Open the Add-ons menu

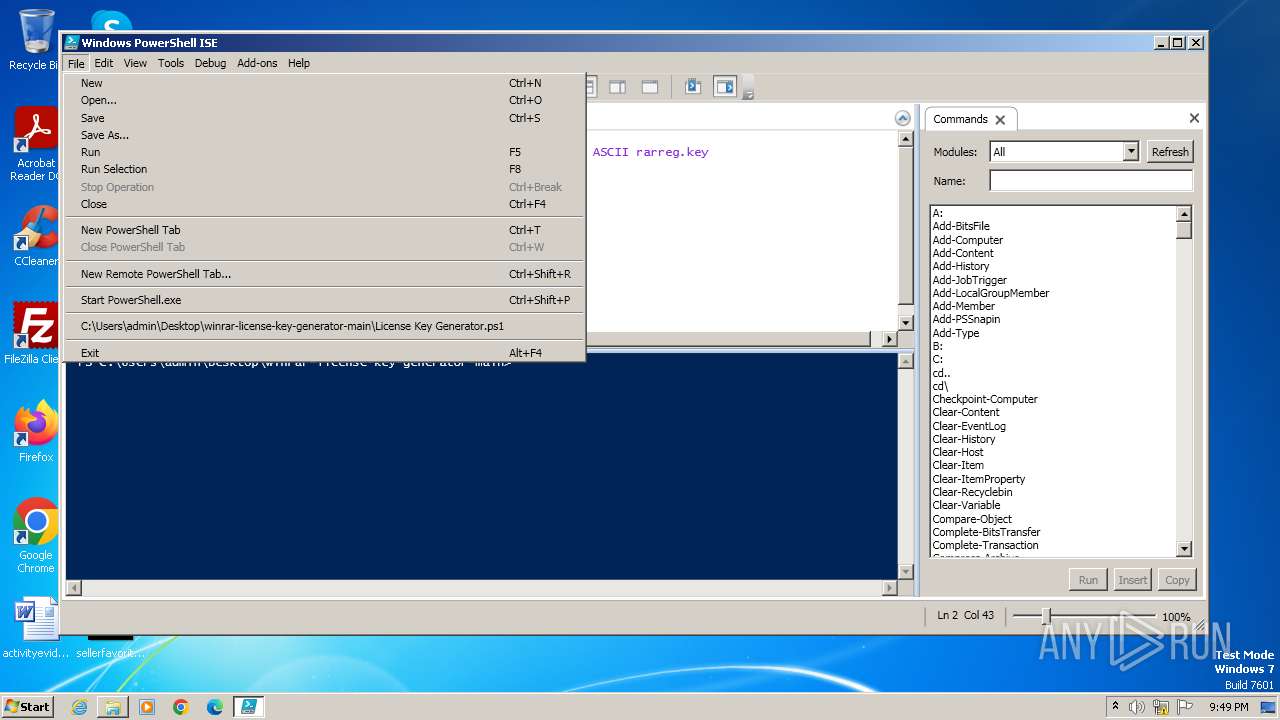click(x=257, y=63)
